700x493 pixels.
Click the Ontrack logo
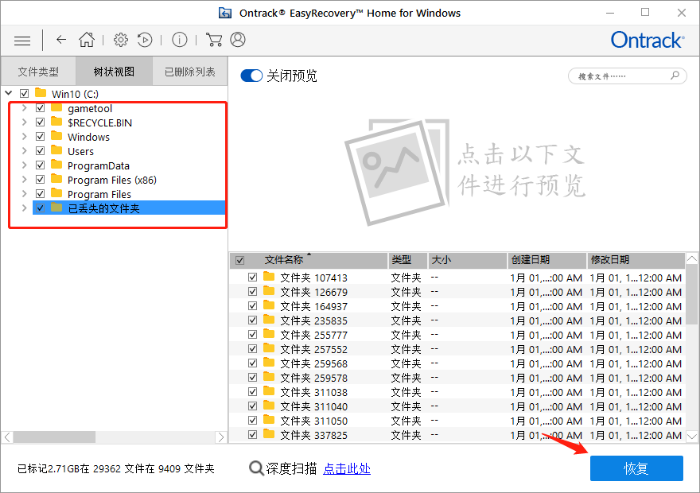click(x=647, y=40)
